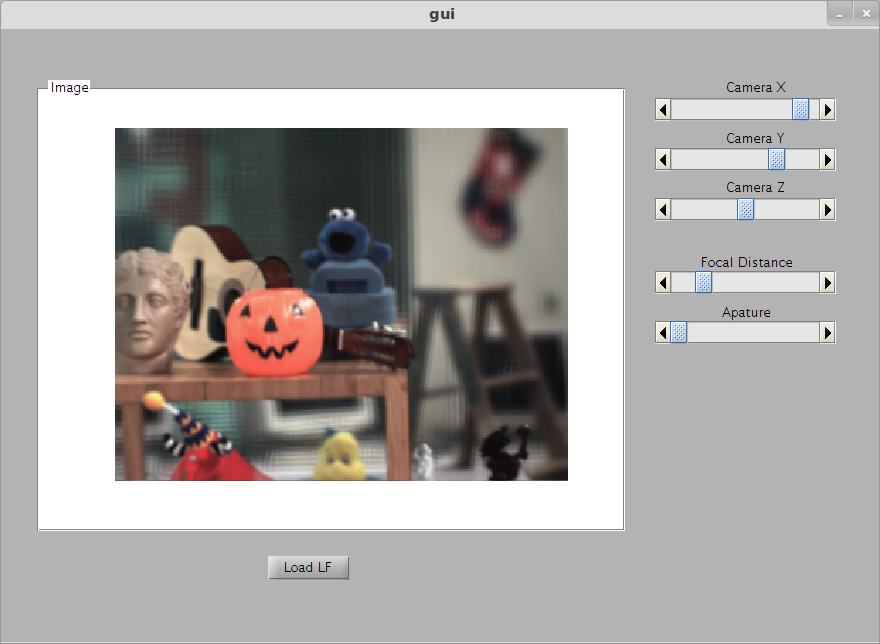This screenshot has height=644, width=880.
Task: Click the Apature label
Action: [746, 313]
